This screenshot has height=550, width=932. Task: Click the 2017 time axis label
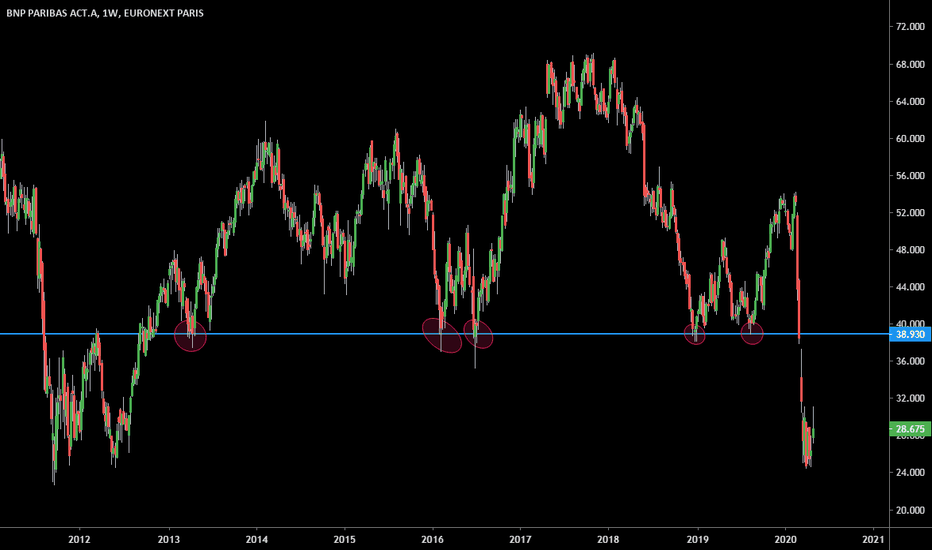pyautogui.click(x=520, y=539)
